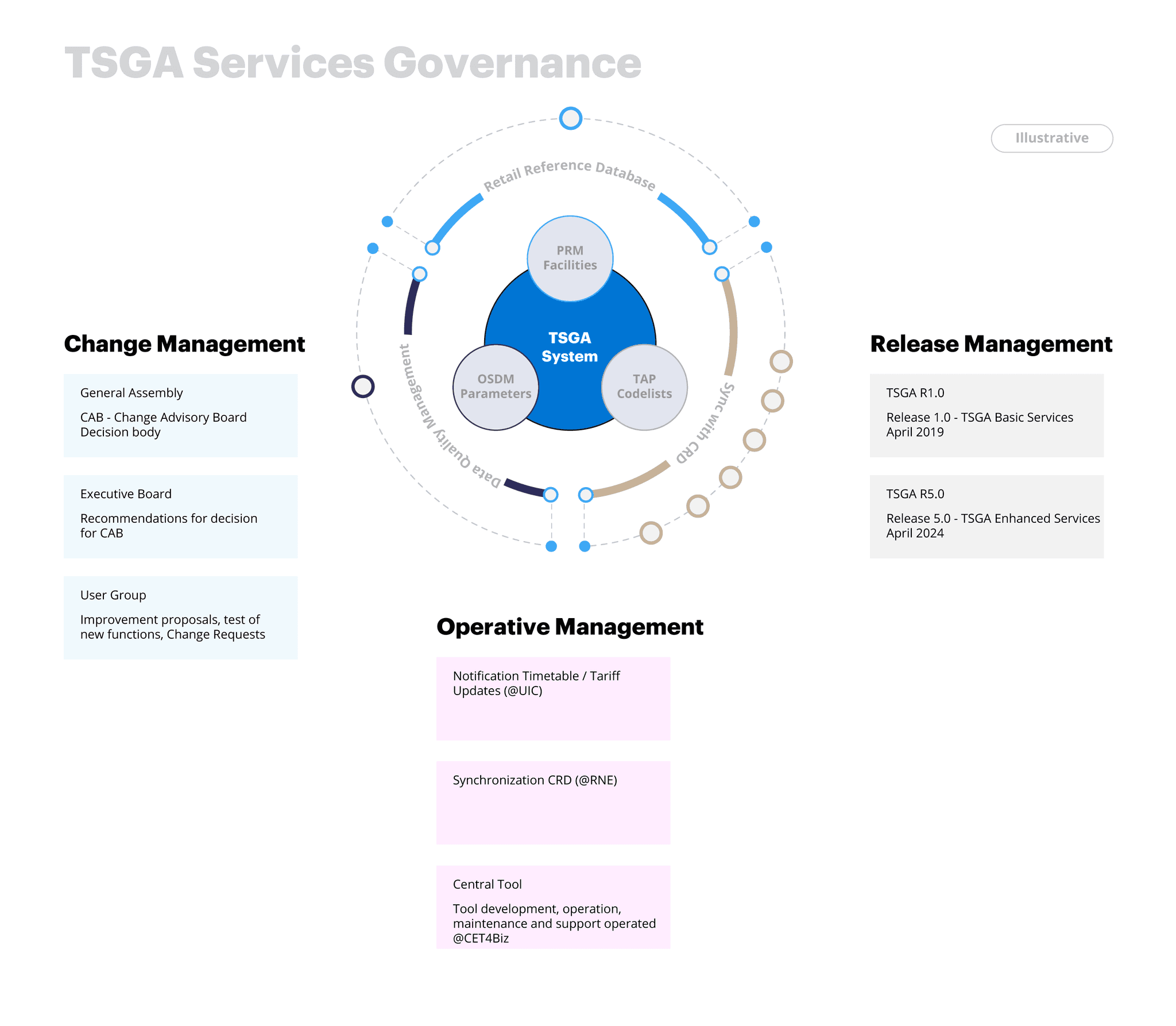Click the TSGA Services Governance title
The width and height of the screenshot is (1176, 1026).
353,63
